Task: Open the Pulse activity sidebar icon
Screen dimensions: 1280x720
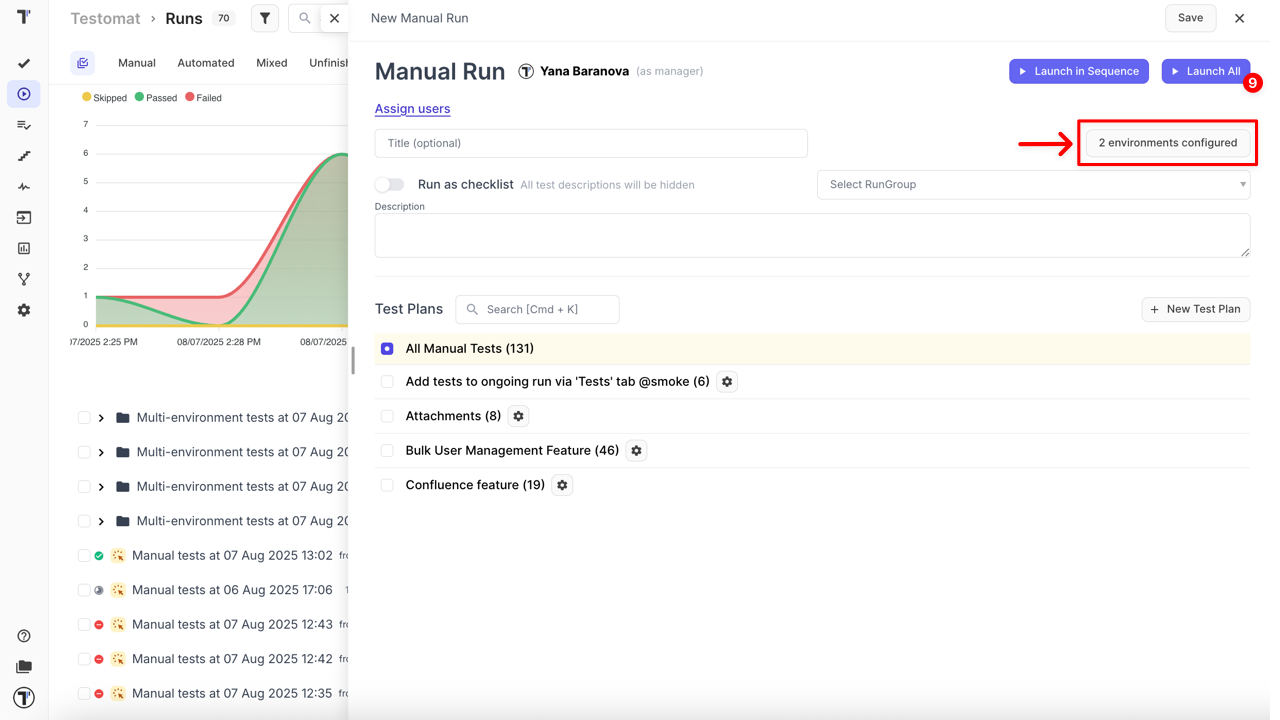Action: [x=24, y=187]
